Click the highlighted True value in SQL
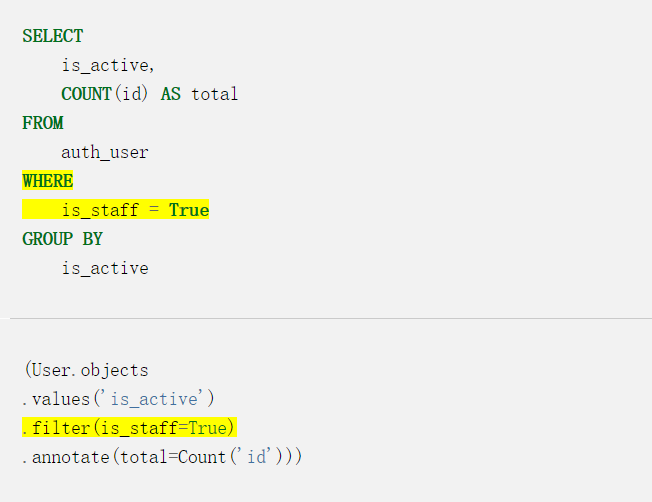The height and width of the screenshot is (502, 652). [x=189, y=210]
